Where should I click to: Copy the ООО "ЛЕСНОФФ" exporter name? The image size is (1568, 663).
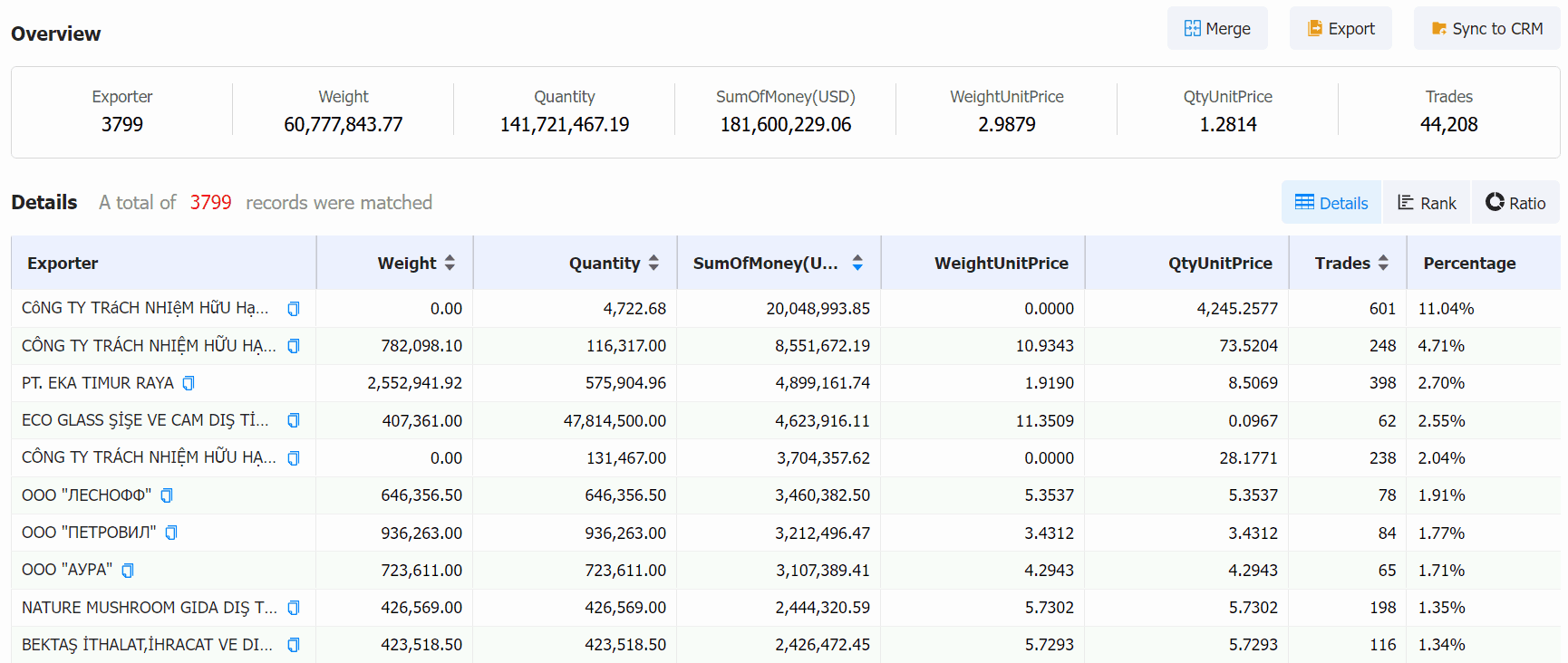click(x=167, y=495)
